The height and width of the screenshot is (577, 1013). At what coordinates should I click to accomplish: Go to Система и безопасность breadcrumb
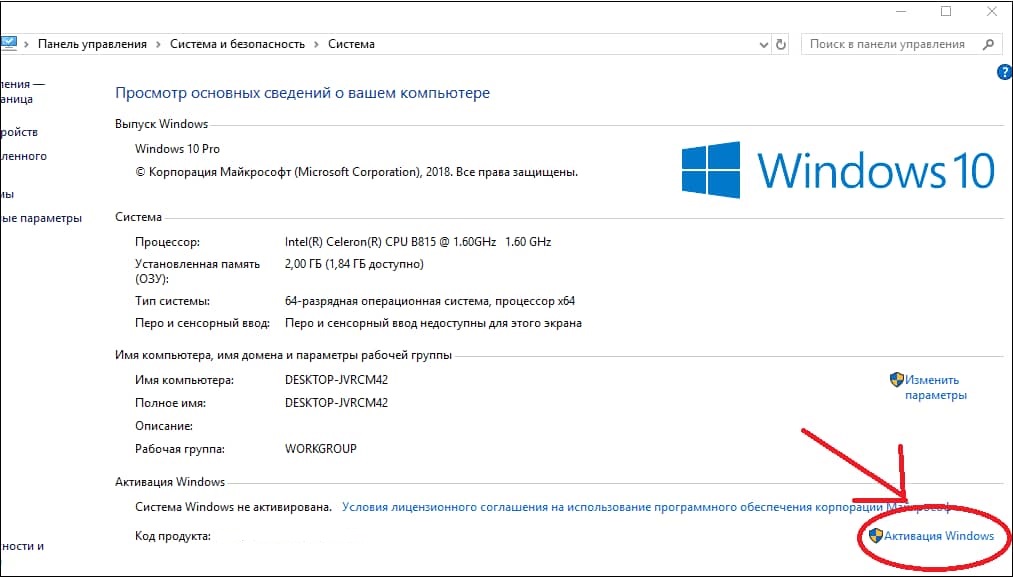coord(237,44)
